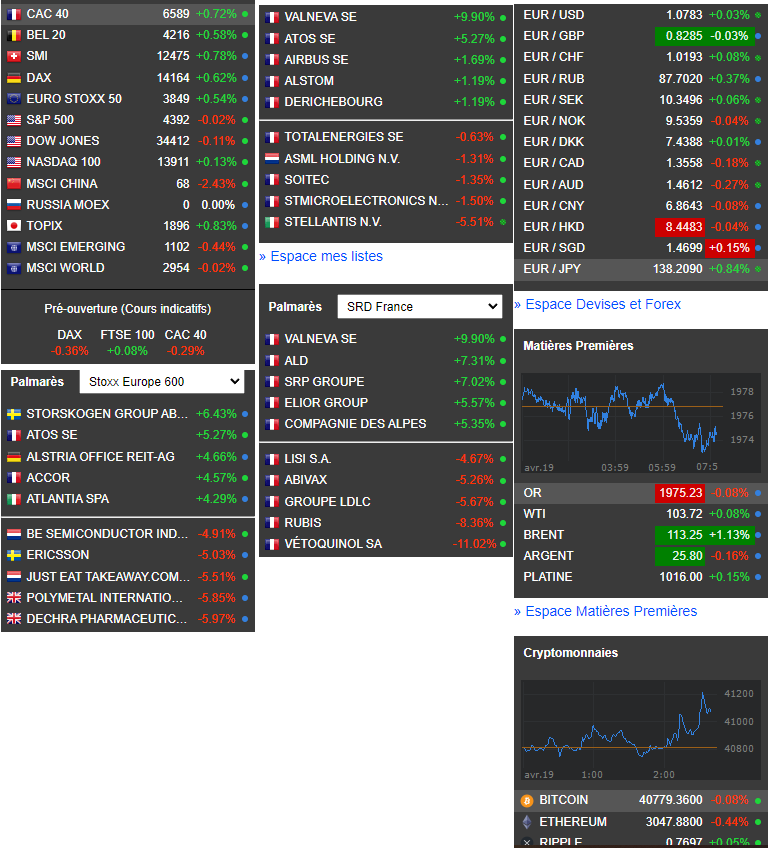This screenshot has width=772, height=852.
Task: Select ALSTRIA OFFICE REIT-AG stock
Action: pos(128,457)
